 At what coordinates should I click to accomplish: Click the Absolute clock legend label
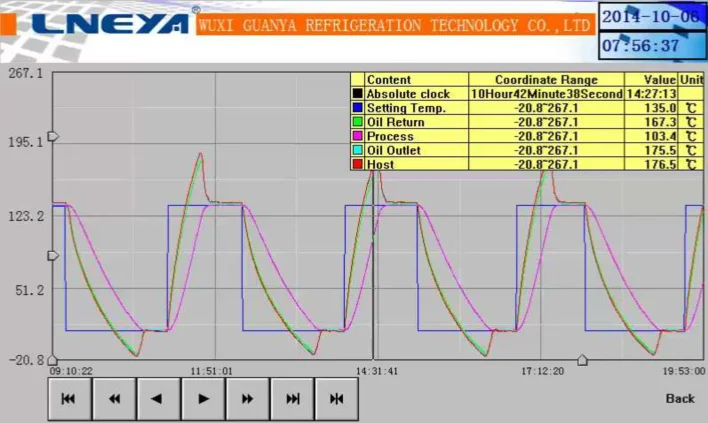click(408, 93)
